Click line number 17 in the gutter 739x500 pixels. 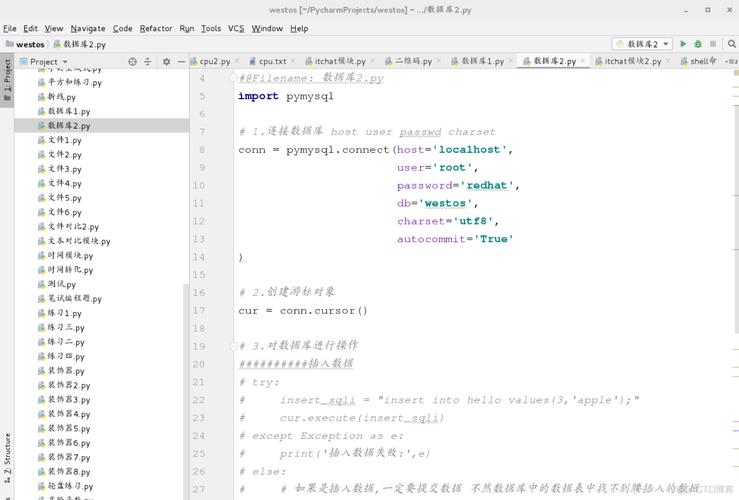[x=199, y=311]
